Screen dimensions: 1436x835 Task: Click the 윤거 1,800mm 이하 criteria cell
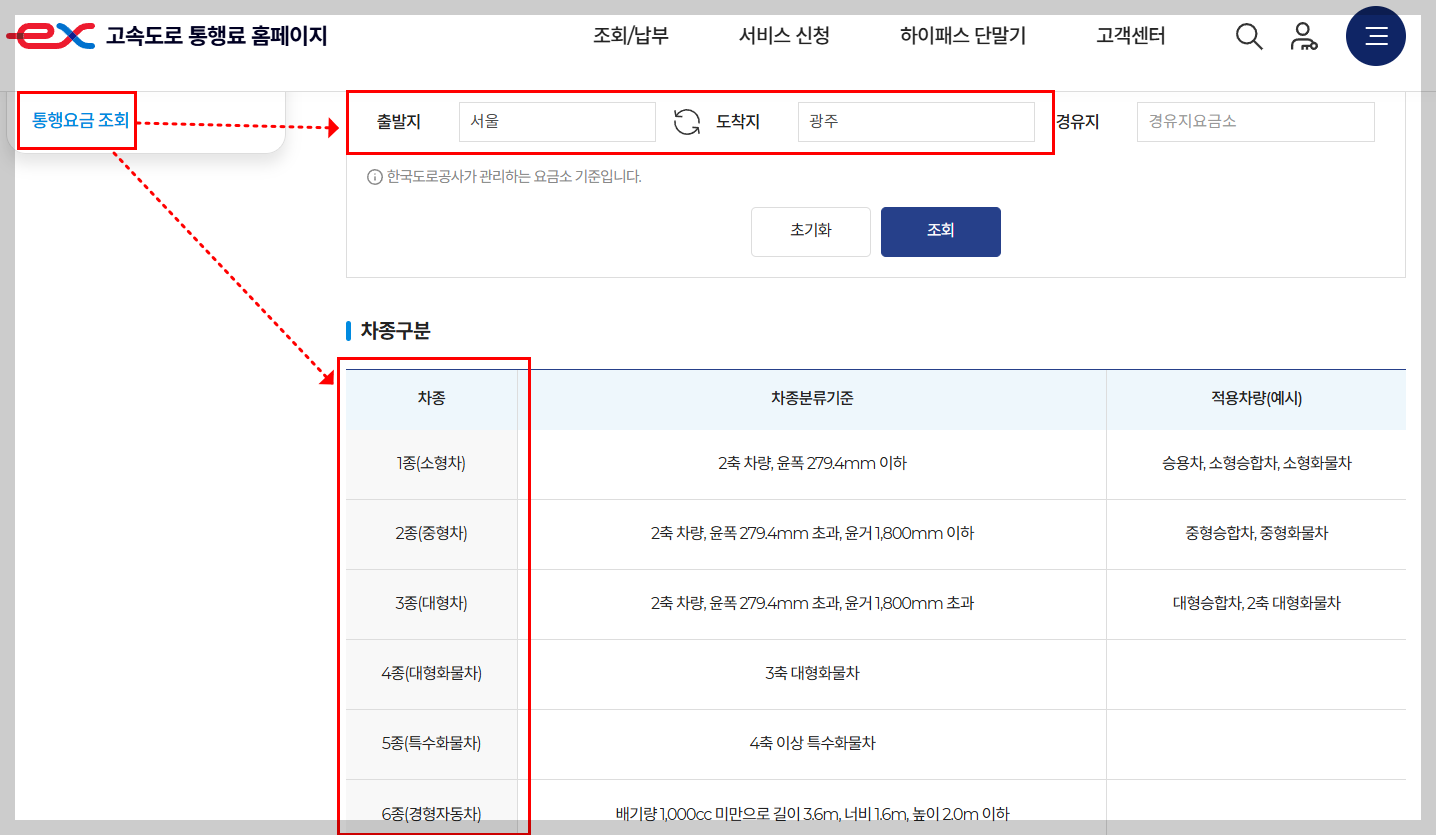812,534
